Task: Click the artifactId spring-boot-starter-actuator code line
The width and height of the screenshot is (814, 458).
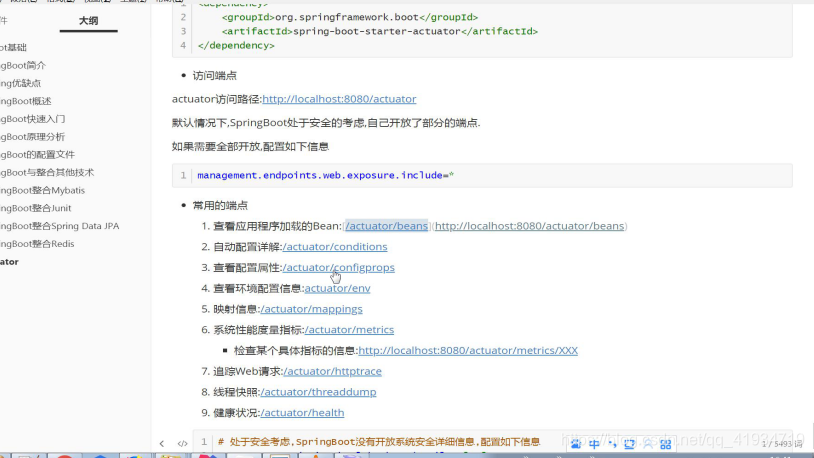Action: pos(380,31)
